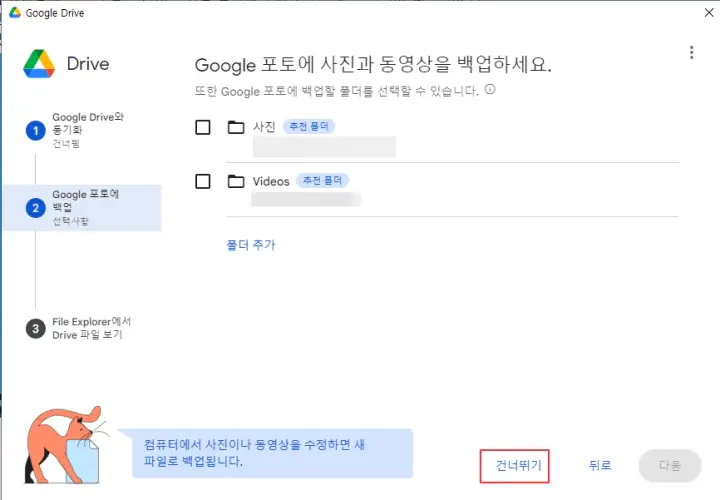Viewport: 720px width, 500px height.
Task: Click the 뒤로 button
Action: [x=600, y=466]
